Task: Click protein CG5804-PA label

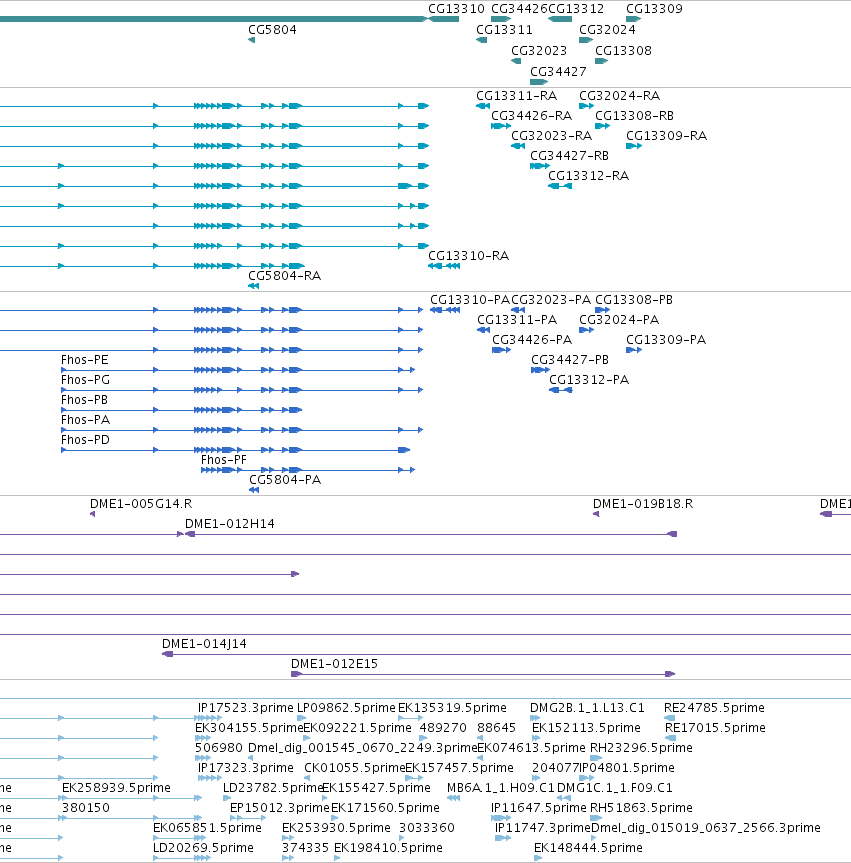Action: [285, 480]
